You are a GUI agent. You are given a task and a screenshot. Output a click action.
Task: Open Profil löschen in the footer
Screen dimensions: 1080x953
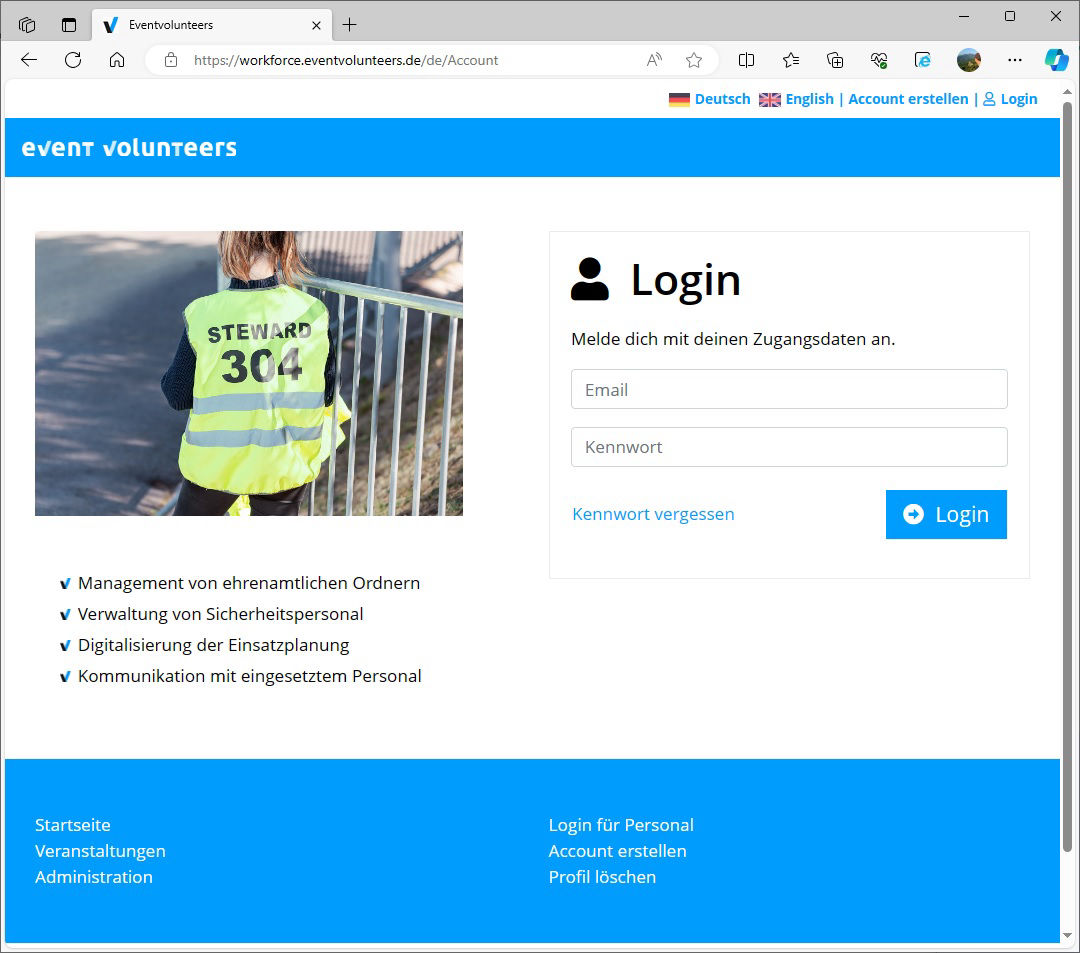click(602, 877)
